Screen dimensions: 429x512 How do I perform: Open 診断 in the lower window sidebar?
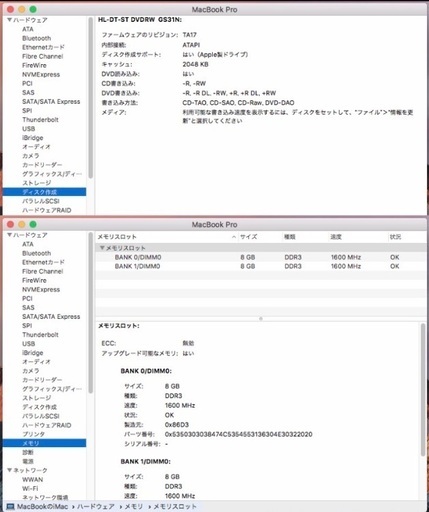click(x=28, y=452)
